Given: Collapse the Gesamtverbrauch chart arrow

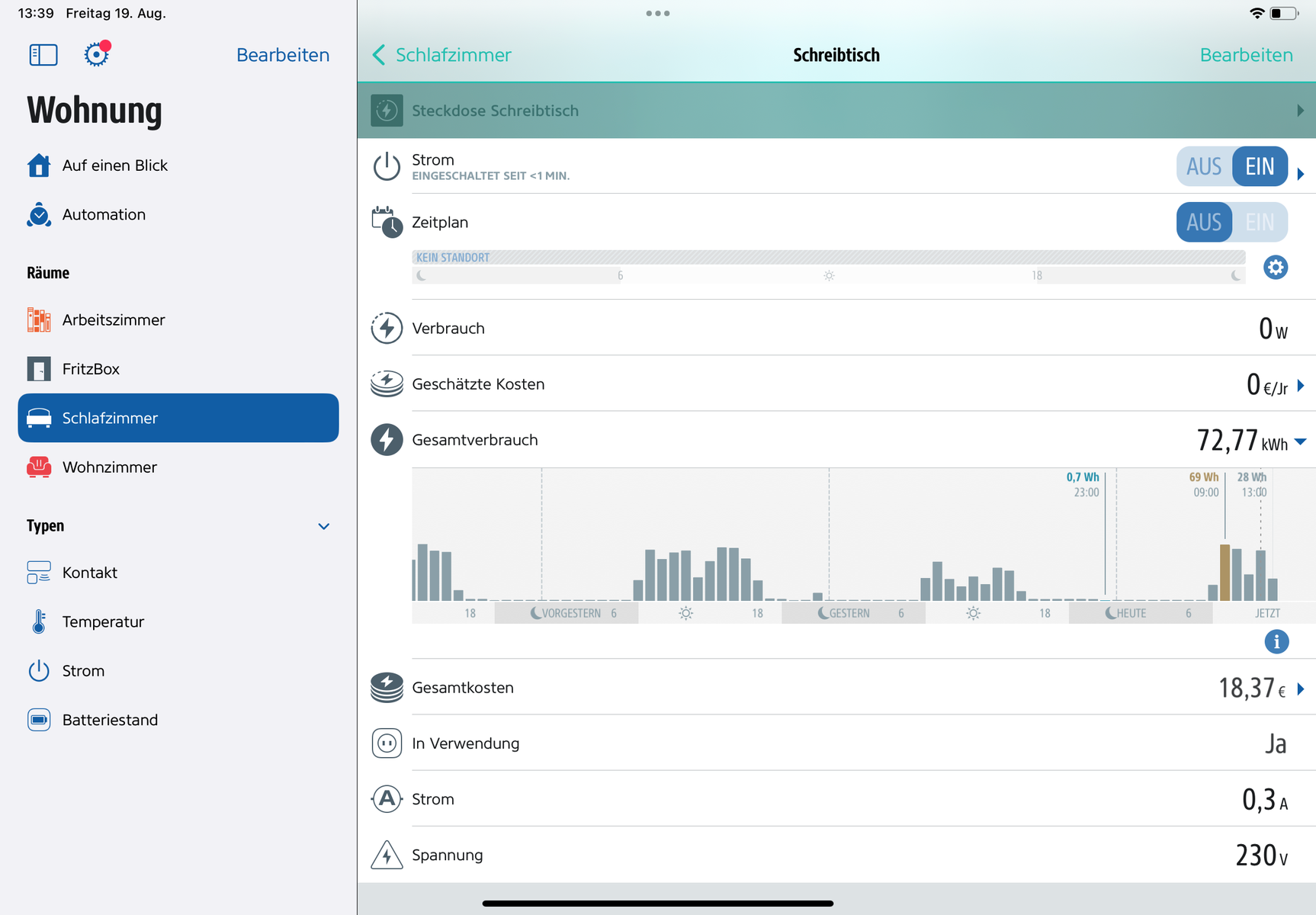Looking at the screenshot, I should (1301, 441).
